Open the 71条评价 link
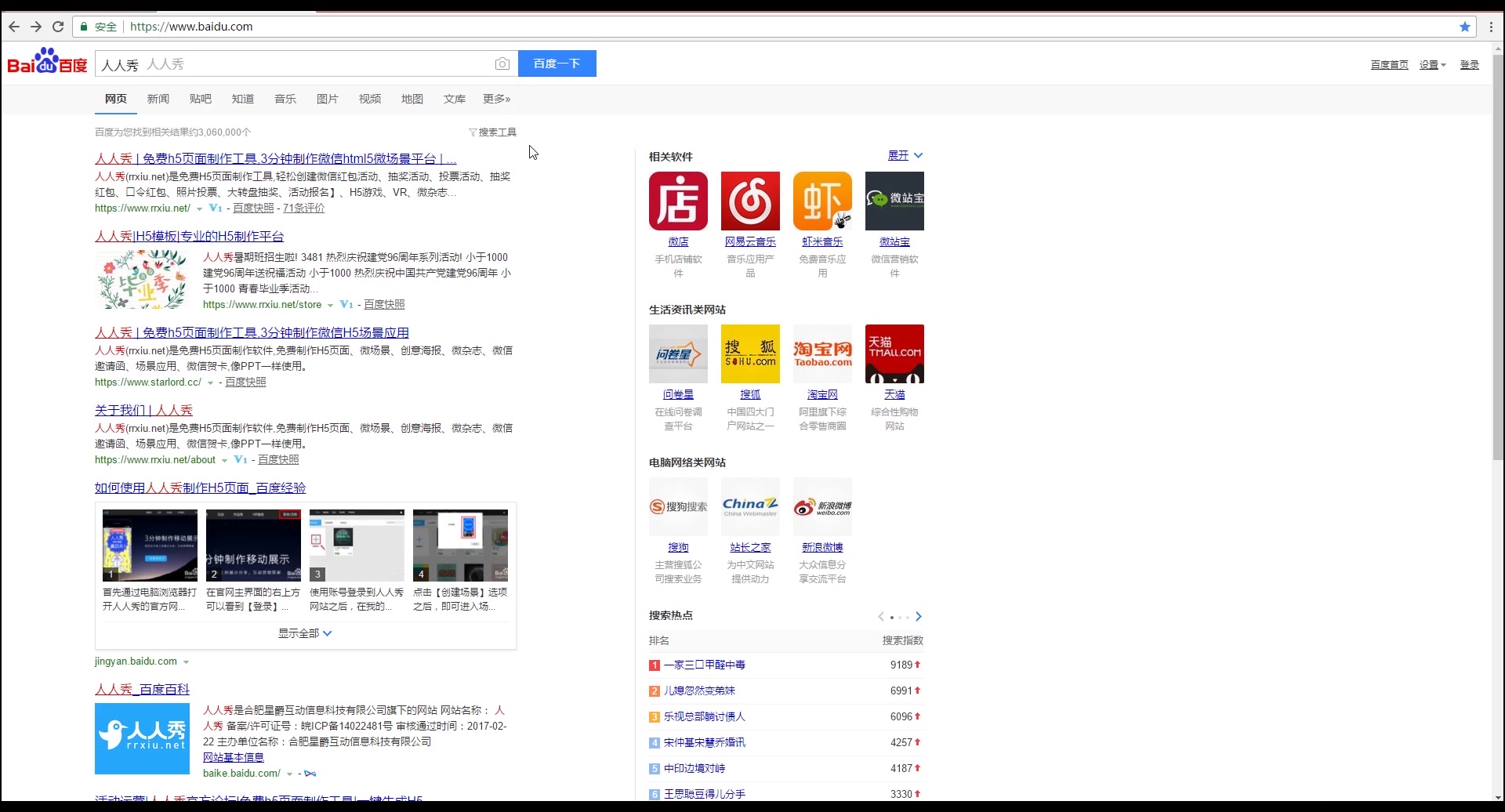Image resolution: width=1505 pixels, height=812 pixels. click(303, 208)
